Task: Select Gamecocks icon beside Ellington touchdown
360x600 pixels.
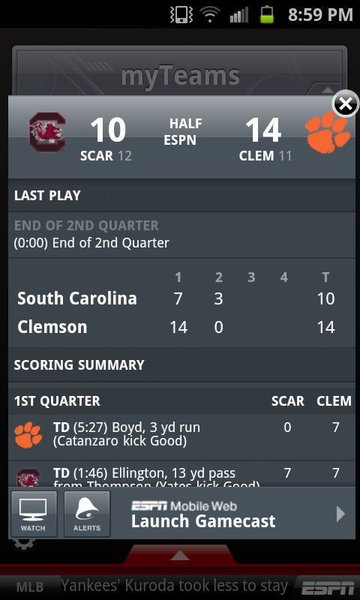Action: [x=28, y=478]
